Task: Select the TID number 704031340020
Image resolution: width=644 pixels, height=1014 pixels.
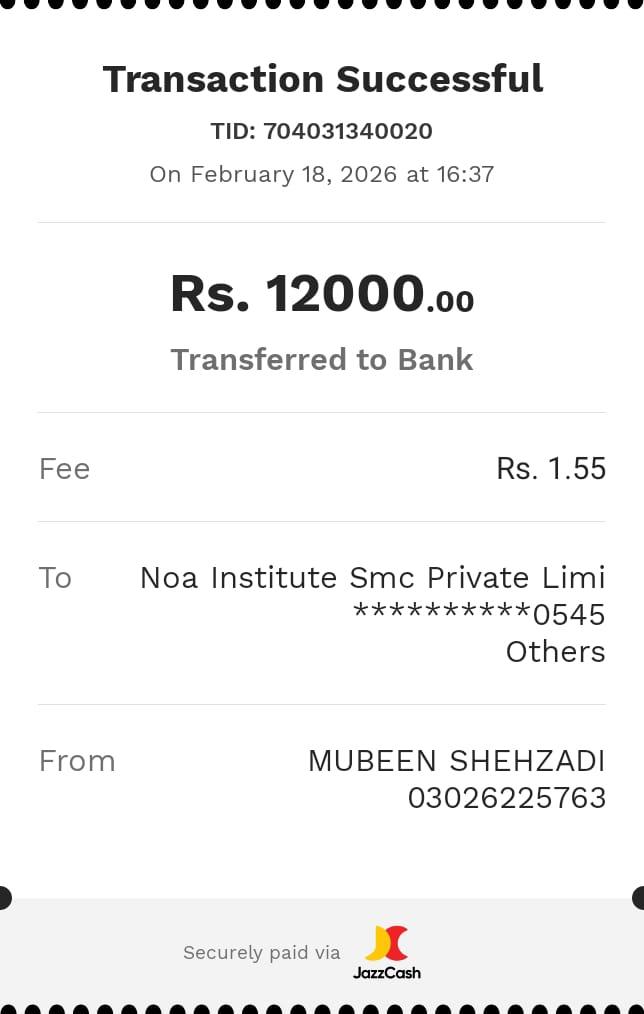Action: [x=347, y=131]
